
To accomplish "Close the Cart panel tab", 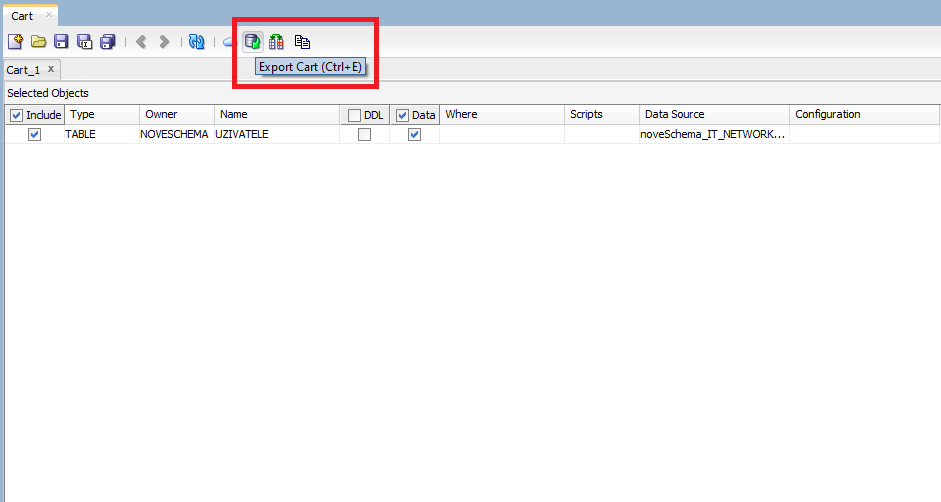I will tap(49, 14).
